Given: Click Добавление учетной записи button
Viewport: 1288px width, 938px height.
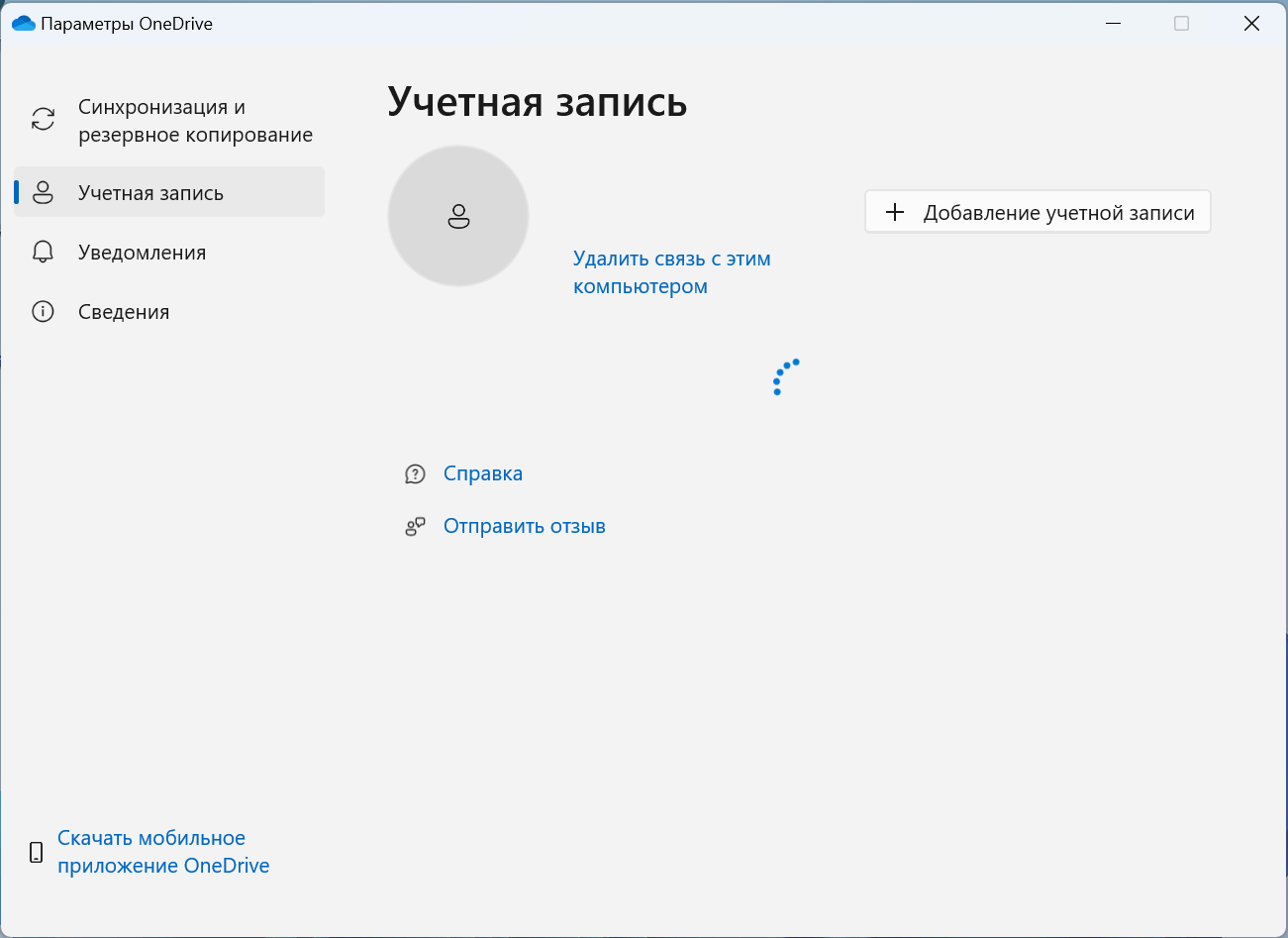Looking at the screenshot, I should [x=1038, y=212].
